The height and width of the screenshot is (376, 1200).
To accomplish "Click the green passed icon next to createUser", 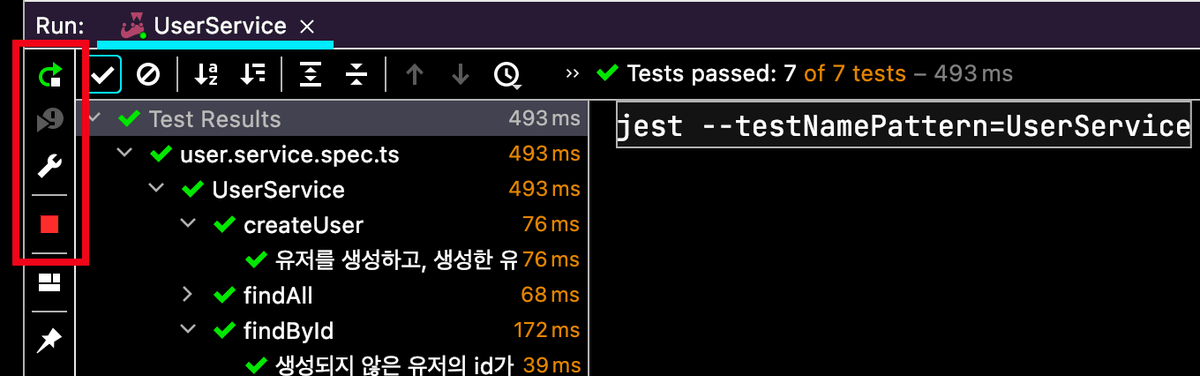I will (x=225, y=225).
